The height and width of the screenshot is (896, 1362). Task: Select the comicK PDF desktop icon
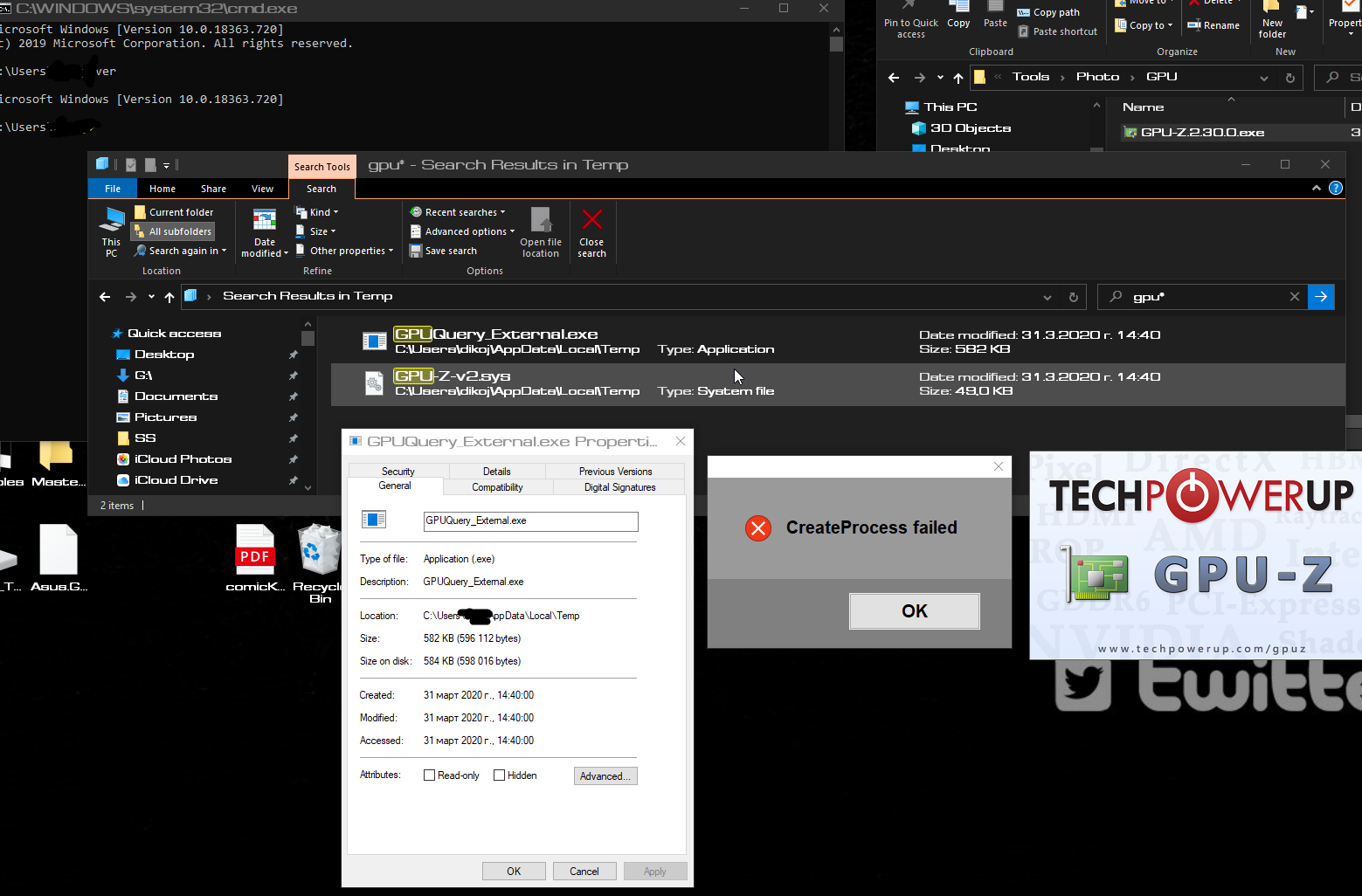click(255, 559)
